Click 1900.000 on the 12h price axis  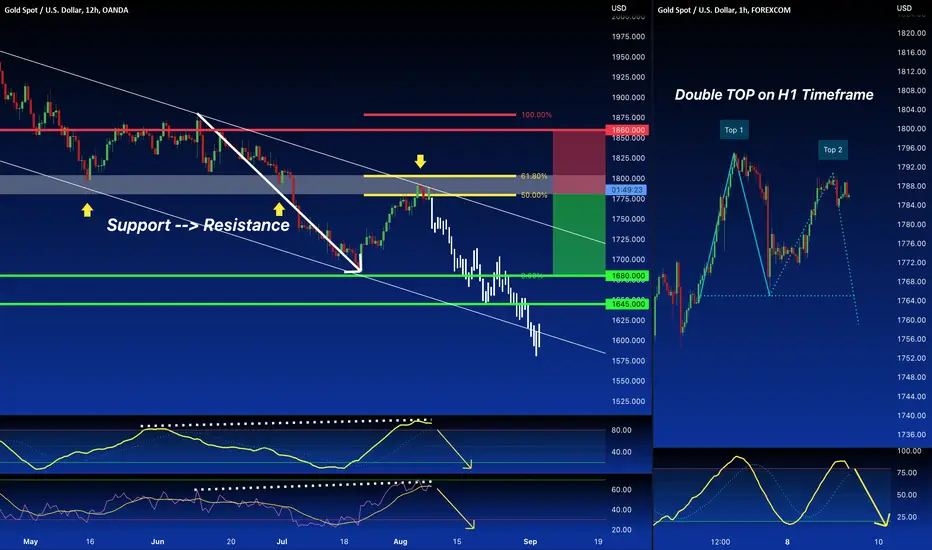[628, 98]
